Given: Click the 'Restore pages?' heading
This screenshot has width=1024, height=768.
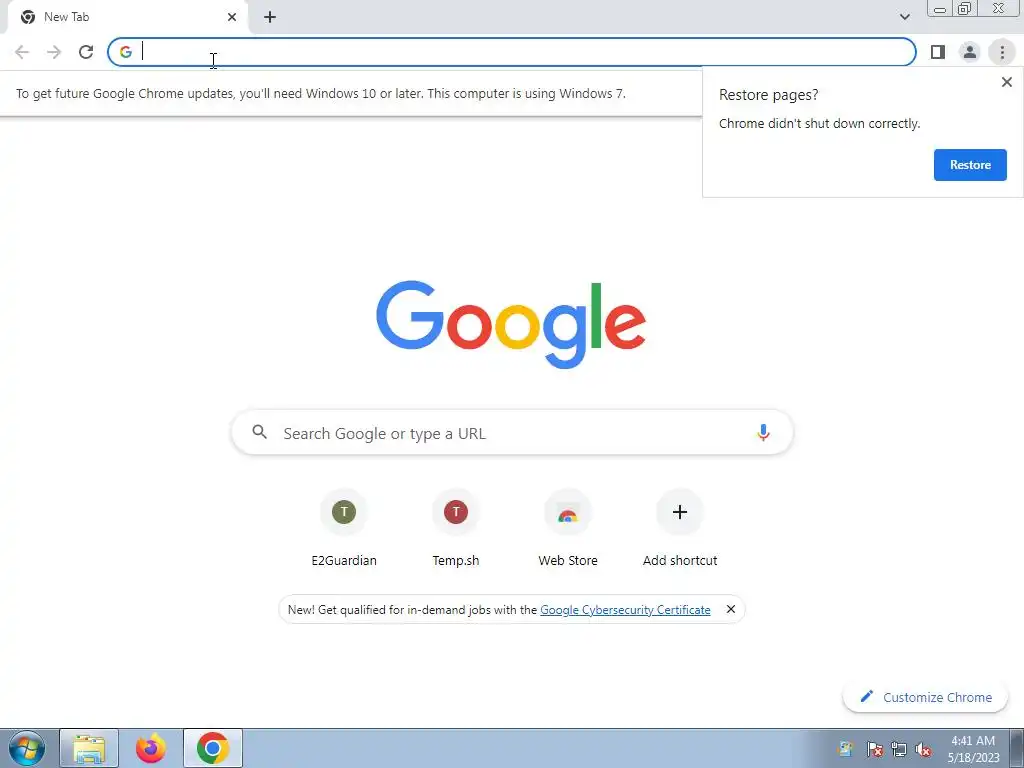Looking at the screenshot, I should pos(769,95).
